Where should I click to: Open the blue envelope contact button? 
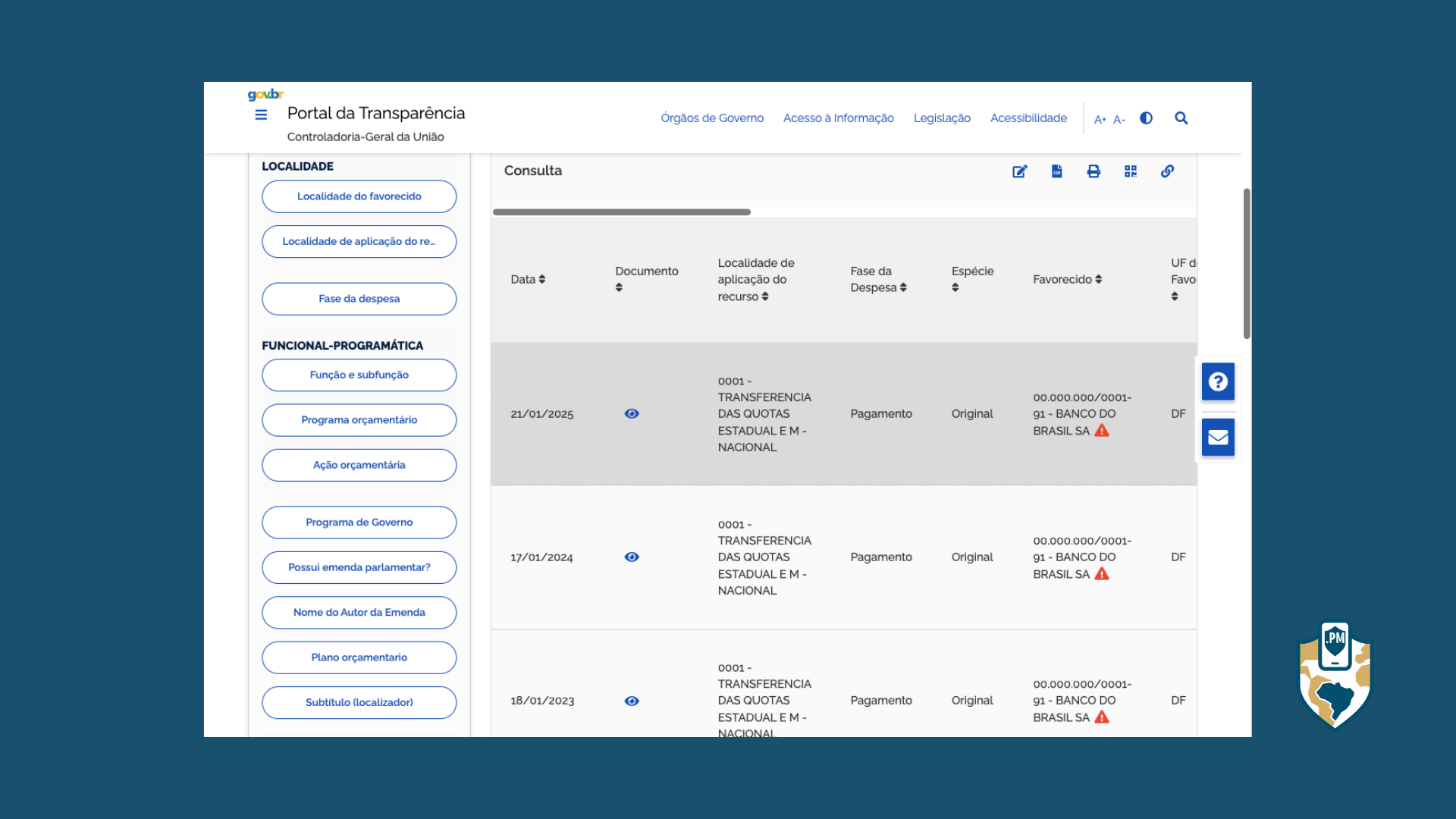click(x=1218, y=438)
